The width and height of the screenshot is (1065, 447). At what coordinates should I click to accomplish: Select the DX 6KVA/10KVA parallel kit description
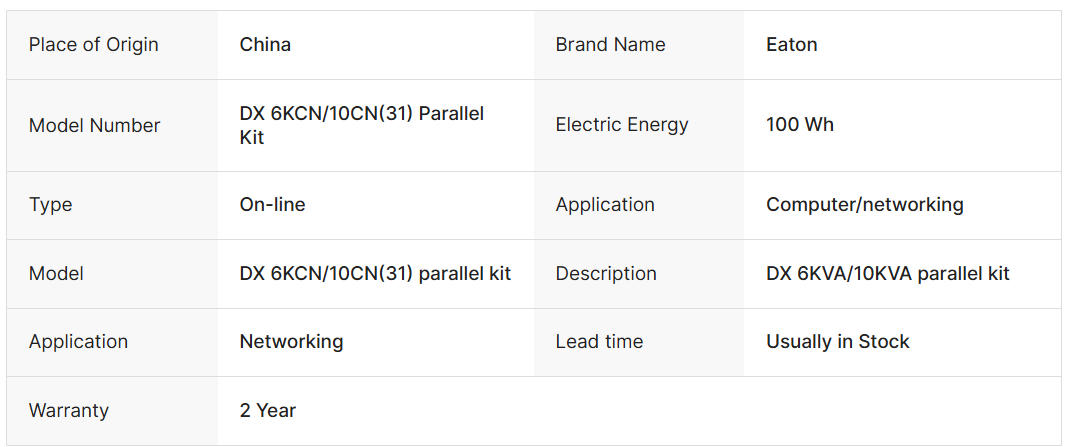tap(887, 274)
